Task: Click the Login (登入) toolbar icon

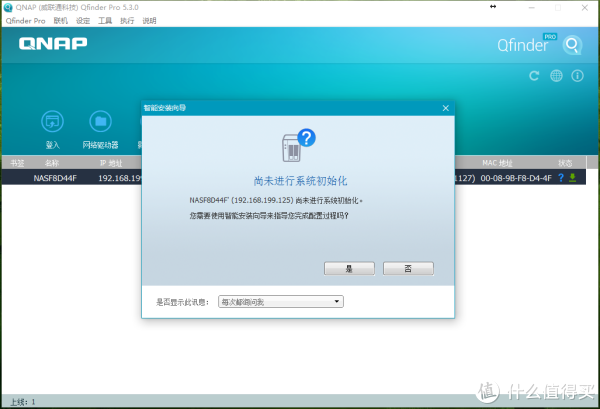Action: (x=52, y=123)
